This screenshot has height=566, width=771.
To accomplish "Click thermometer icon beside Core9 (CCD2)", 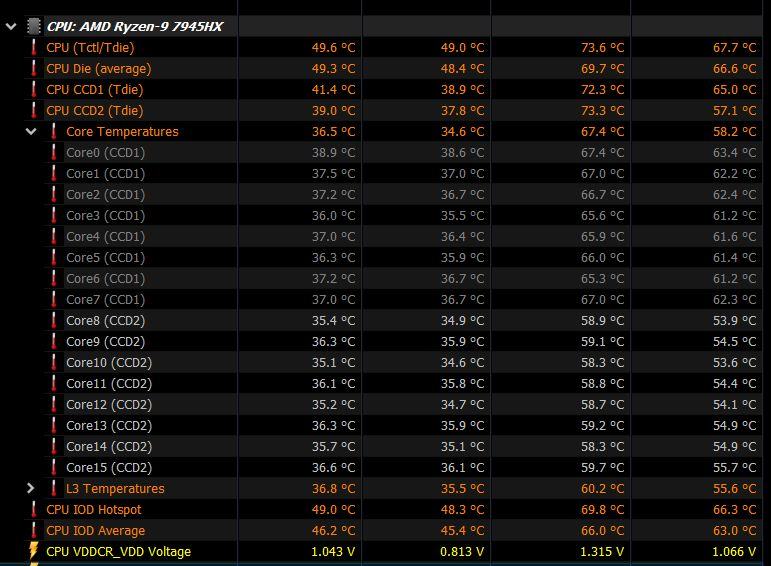I will pyautogui.click(x=54, y=341).
